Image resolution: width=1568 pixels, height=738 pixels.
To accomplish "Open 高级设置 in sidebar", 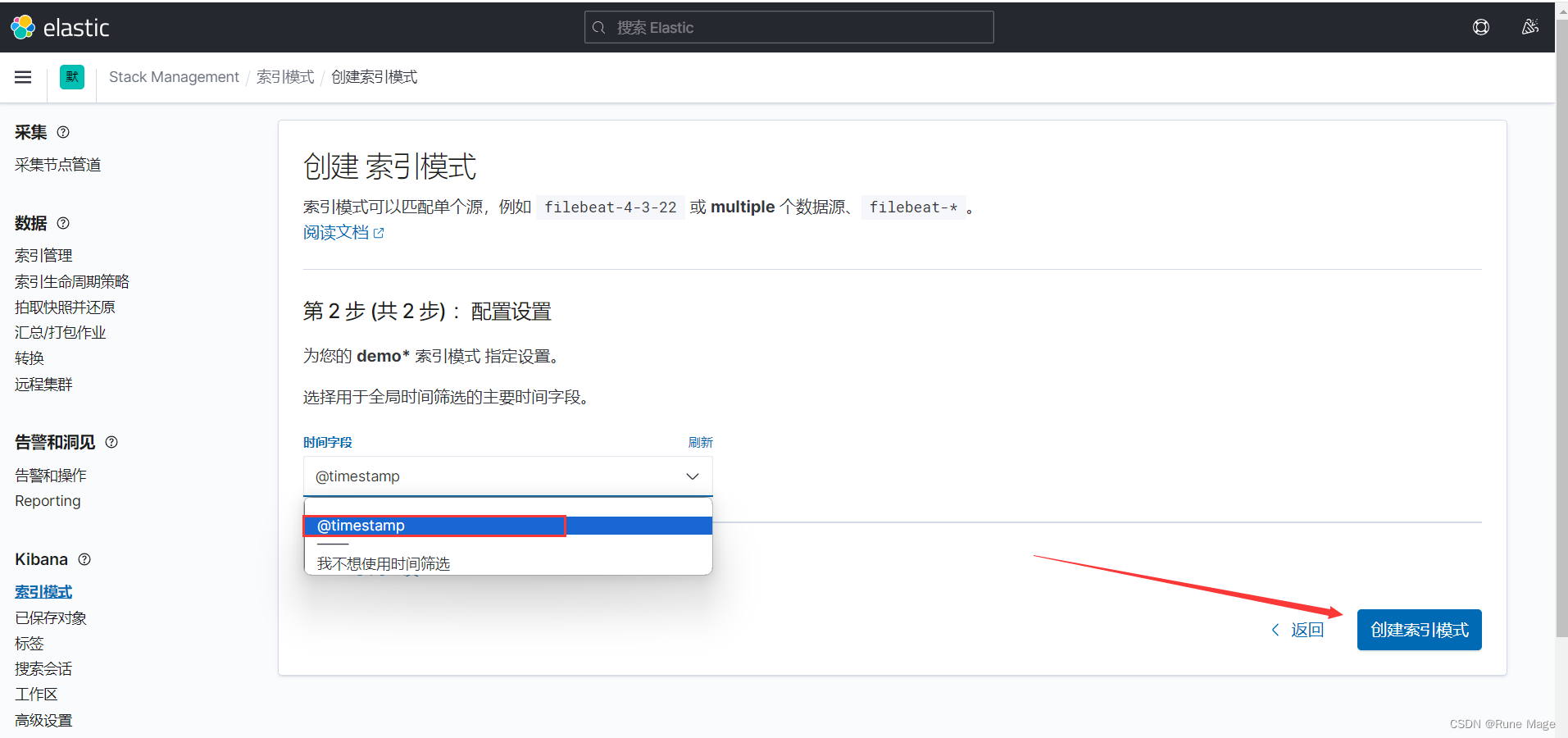I will click(x=43, y=720).
